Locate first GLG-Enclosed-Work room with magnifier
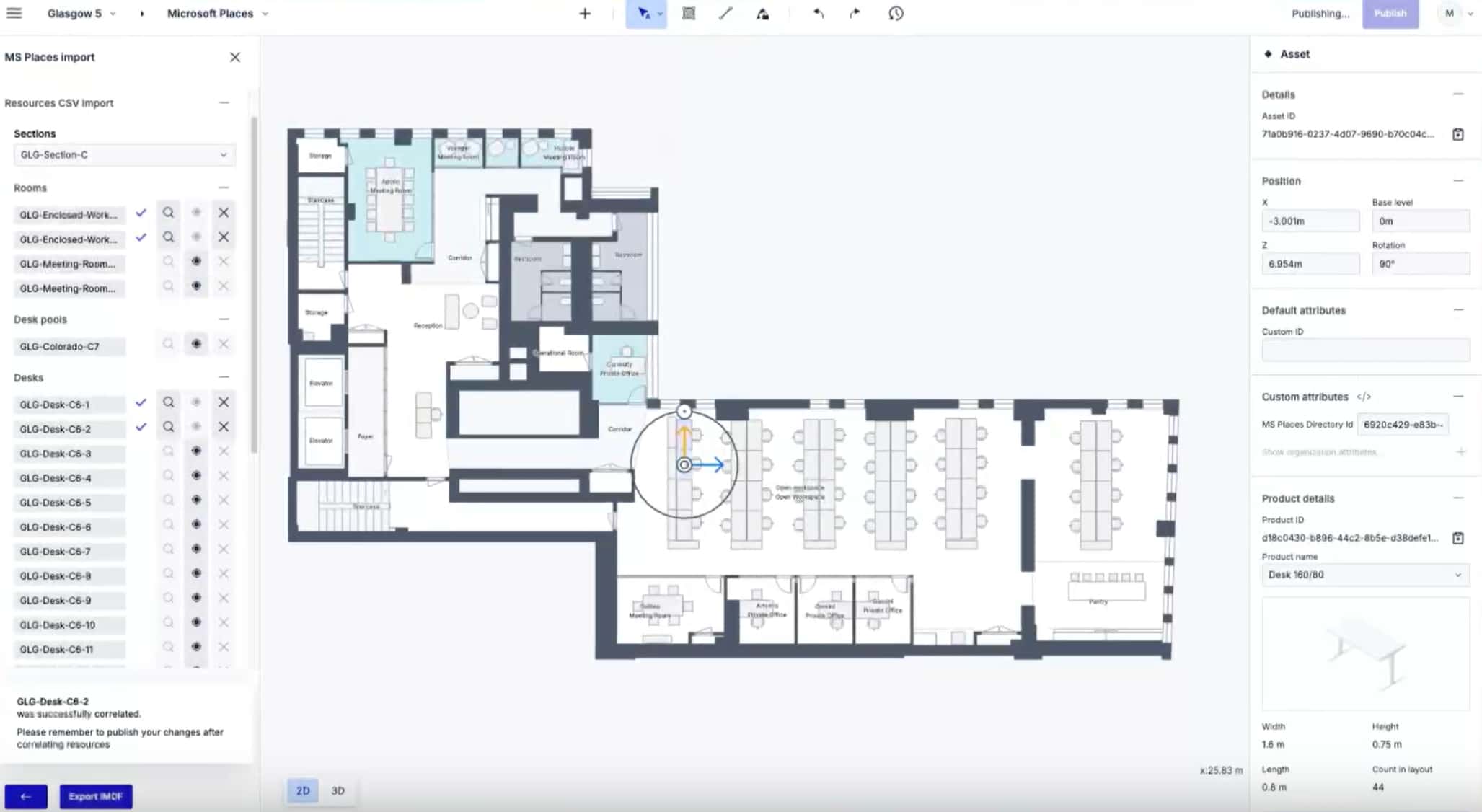Image resolution: width=1482 pixels, height=812 pixels. 168,213
